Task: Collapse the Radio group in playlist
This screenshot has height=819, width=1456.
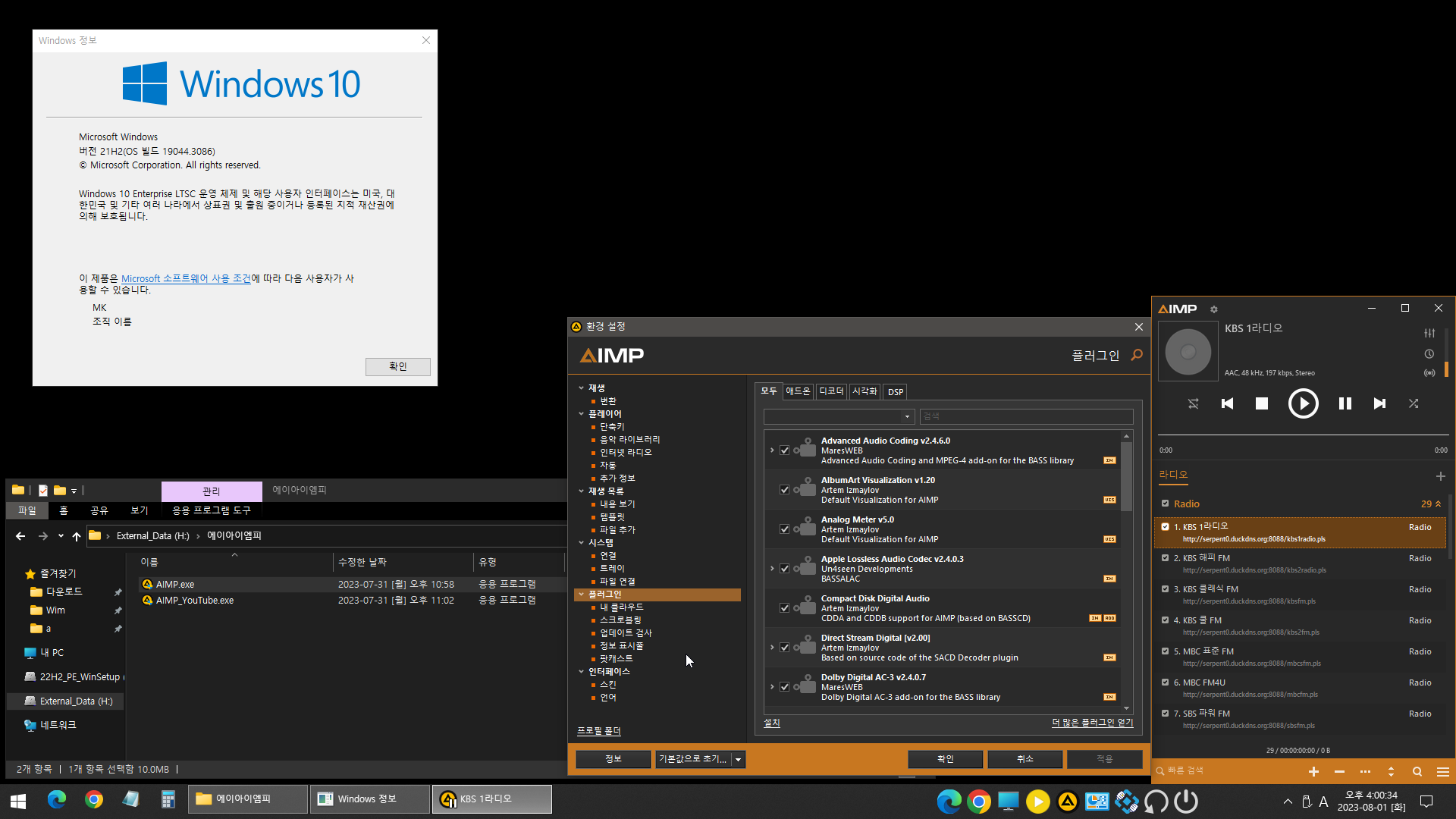Action: pyautogui.click(x=1438, y=504)
